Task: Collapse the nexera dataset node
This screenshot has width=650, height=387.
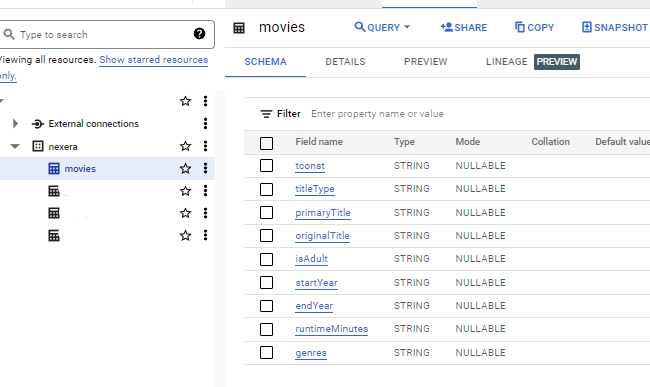Action: click(x=15, y=146)
